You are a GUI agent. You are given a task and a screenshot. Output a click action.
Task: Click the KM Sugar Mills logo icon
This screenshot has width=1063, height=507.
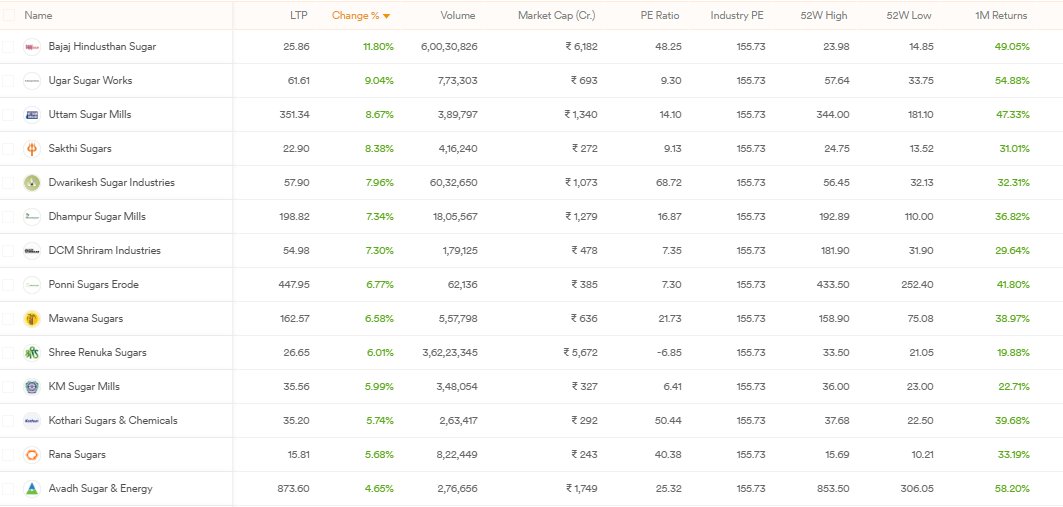(x=32, y=386)
